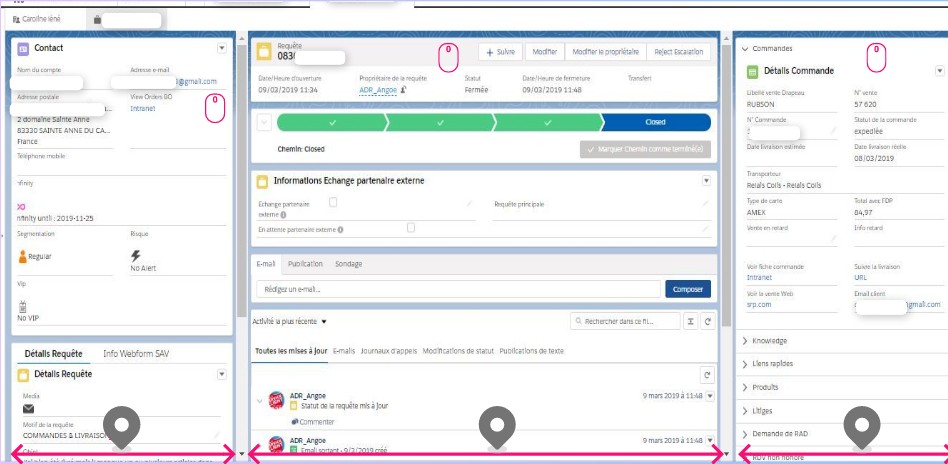This screenshot has height=464, width=948.
Task: Open the Détails Commande dropdown arrow
Action: point(940,71)
